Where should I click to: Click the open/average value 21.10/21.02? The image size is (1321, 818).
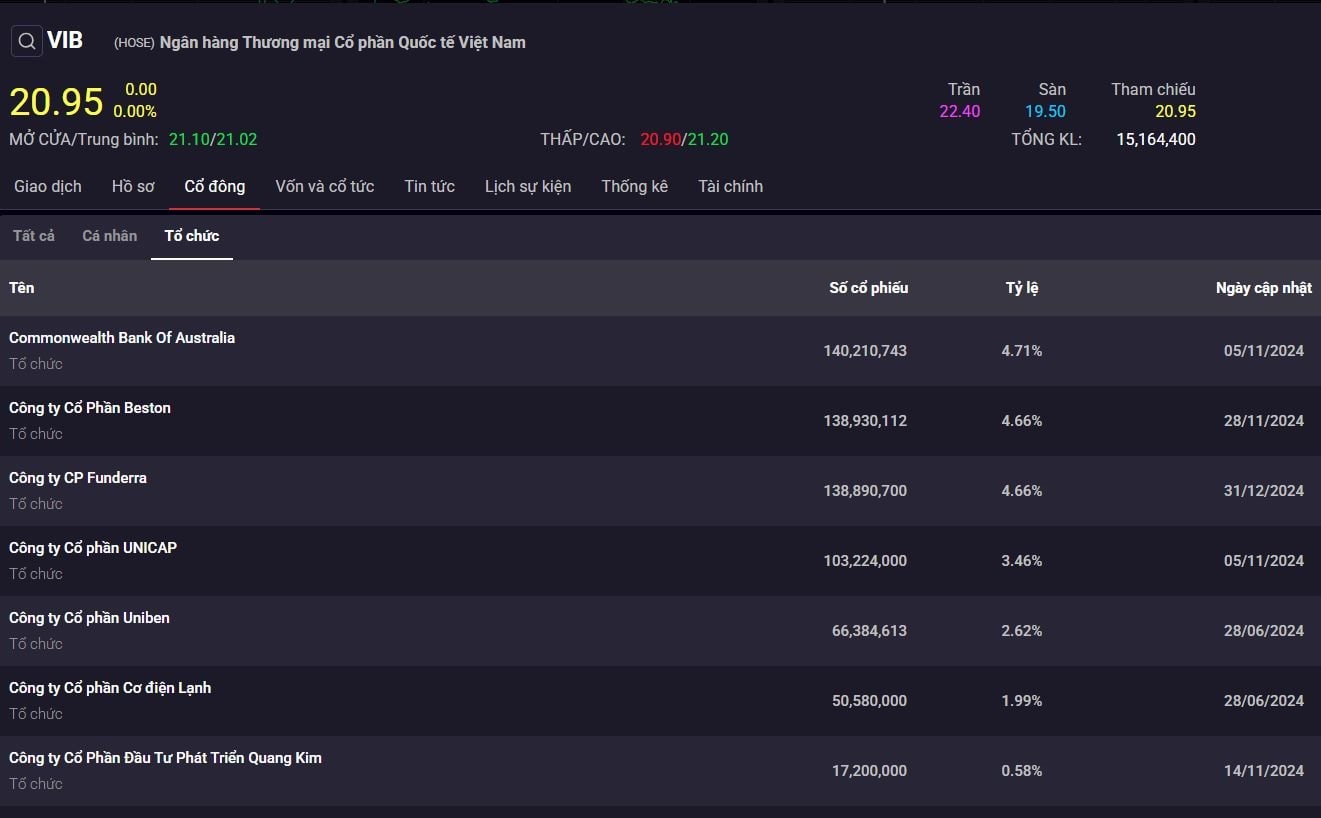coord(213,139)
